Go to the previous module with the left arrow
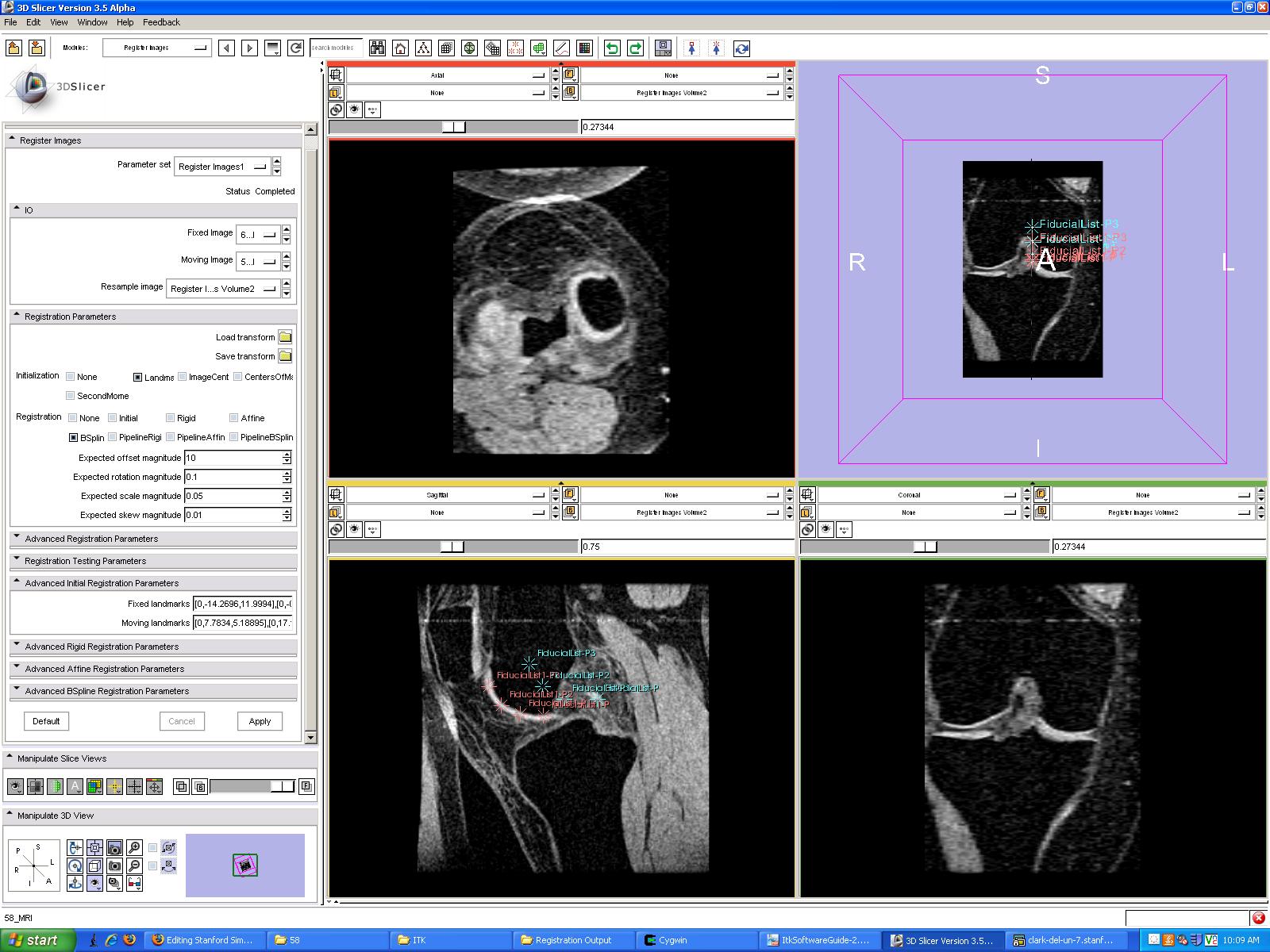1270x952 pixels. [x=227, y=48]
